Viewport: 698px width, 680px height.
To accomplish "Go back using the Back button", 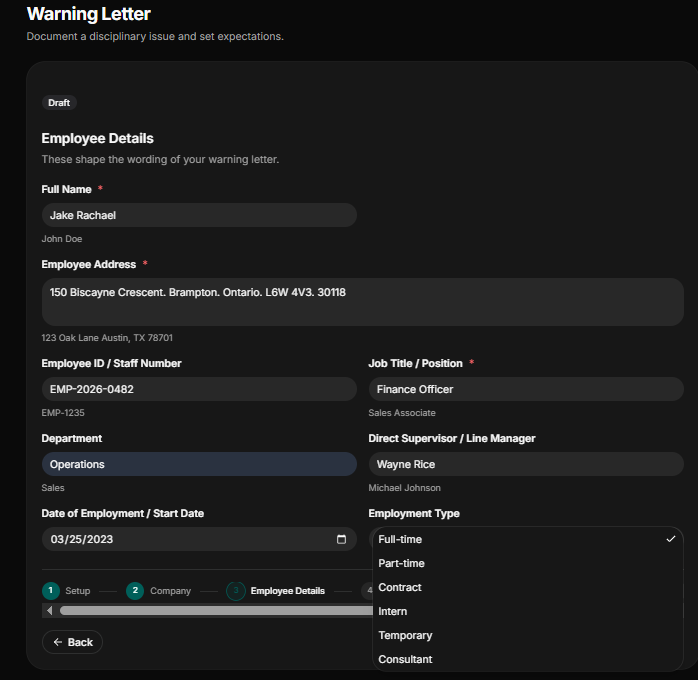I will (73, 642).
